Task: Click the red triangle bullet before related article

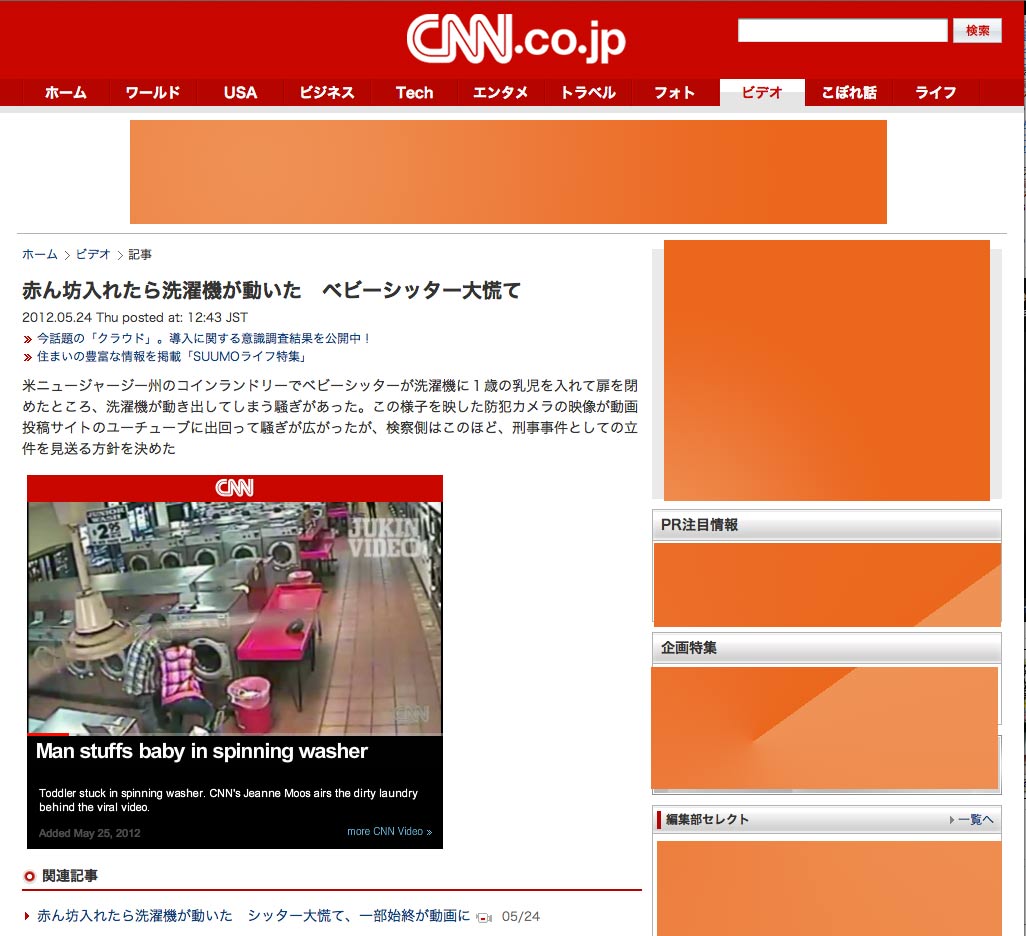Action: pyautogui.click(x=27, y=916)
